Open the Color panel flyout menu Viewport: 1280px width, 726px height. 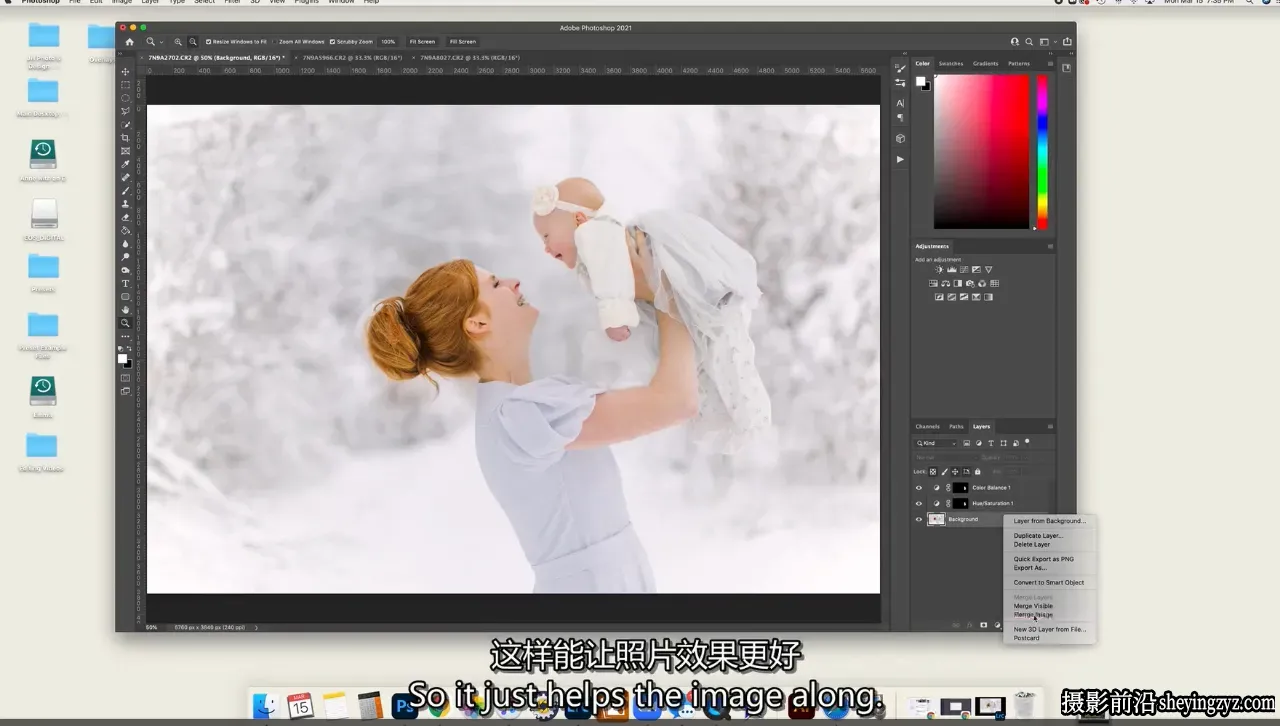pyautogui.click(x=1050, y=63)
